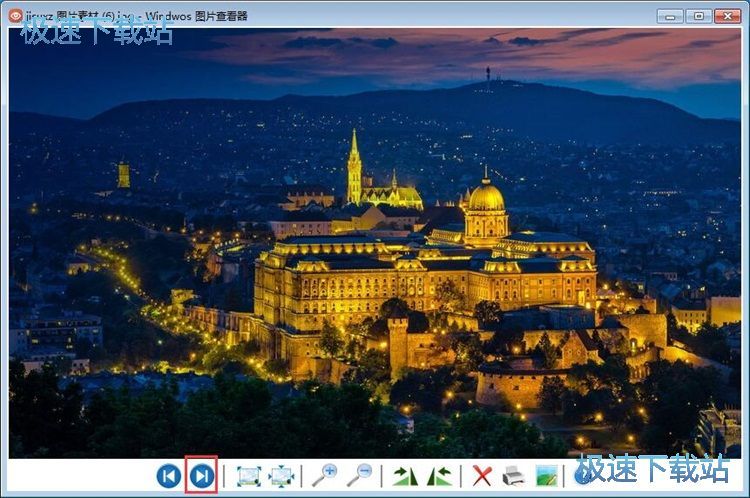750x498 pixels.
Task: Click the castle photo display area
Action: click(375, 243)
